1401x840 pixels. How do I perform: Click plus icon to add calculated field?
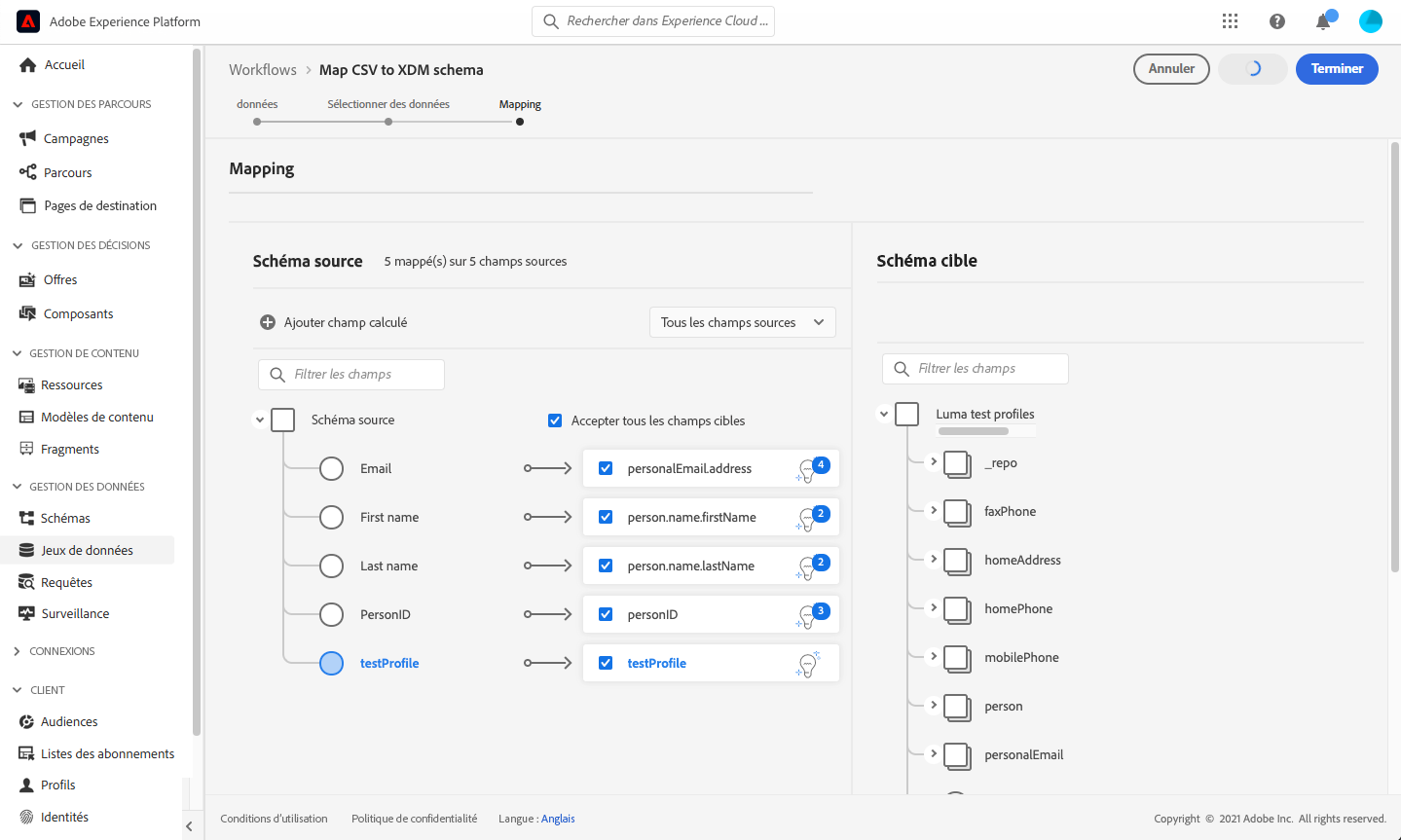(x=268, y=322)
